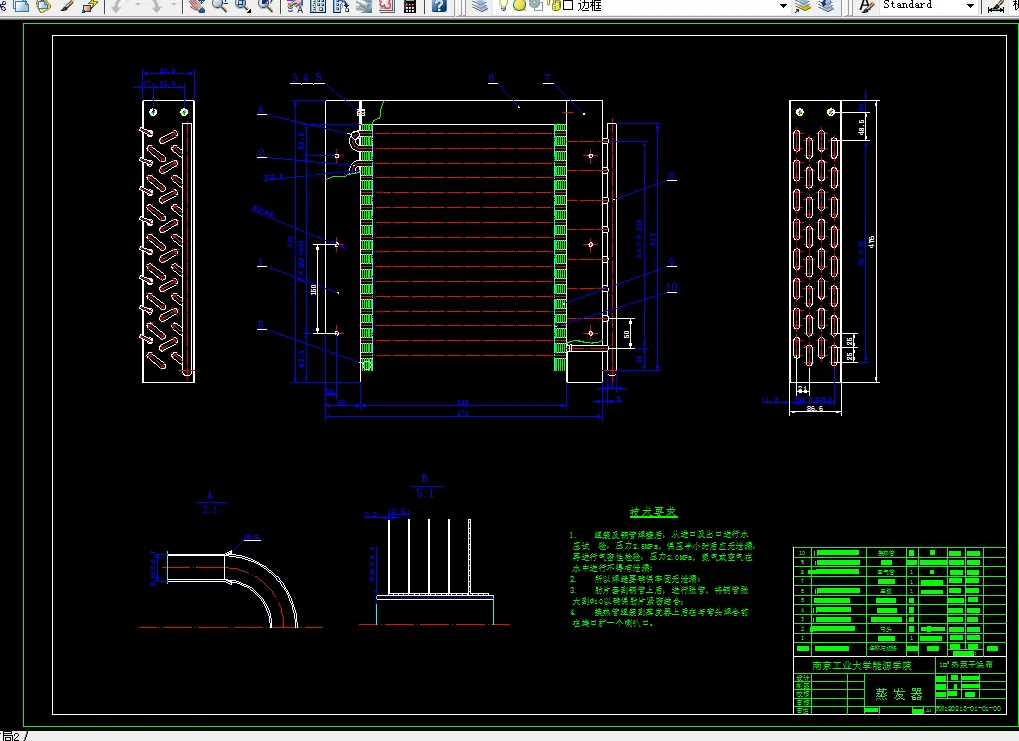Click the Paste clipboard icon
Image resolution: width=1019 pixels, height=741 pixels.
(x=44, y=5)
